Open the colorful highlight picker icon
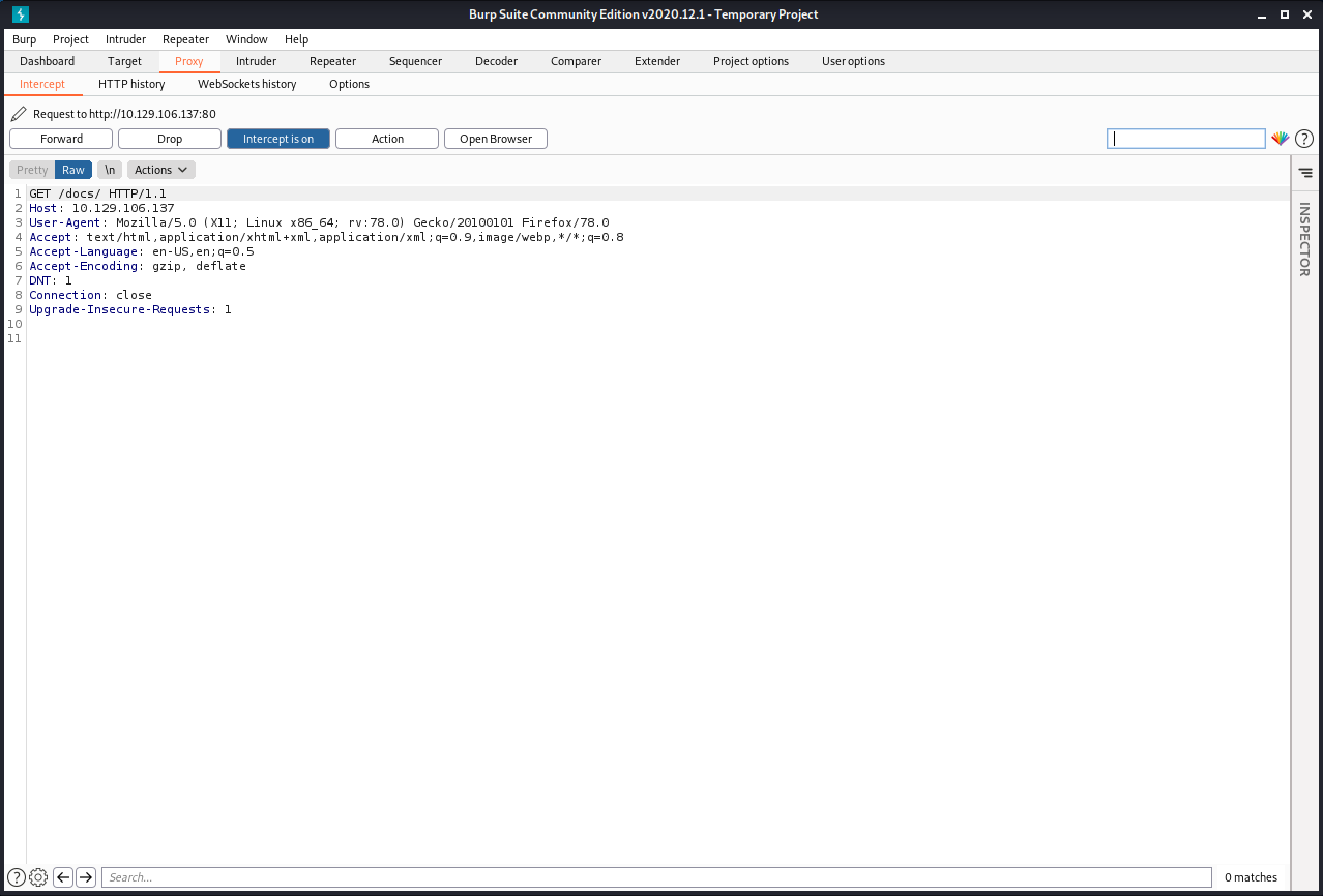 pyautogui.click(x=1281, y=139)
